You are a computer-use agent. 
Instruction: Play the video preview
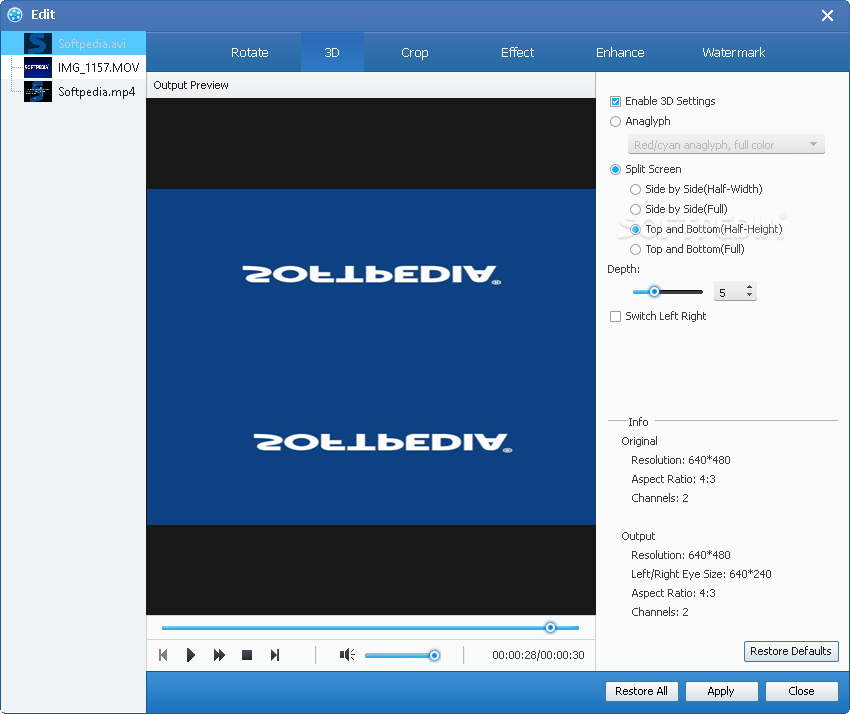click(190, 655)
